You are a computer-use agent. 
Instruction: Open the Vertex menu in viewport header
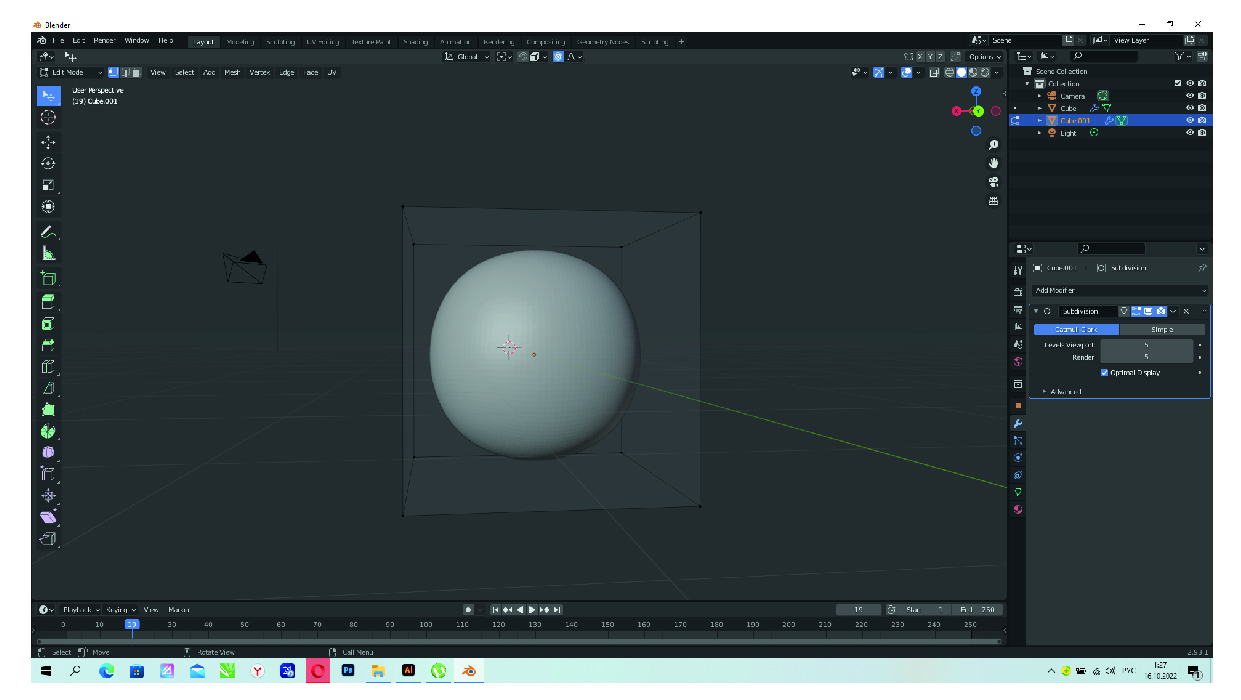[x=259, y=73]
